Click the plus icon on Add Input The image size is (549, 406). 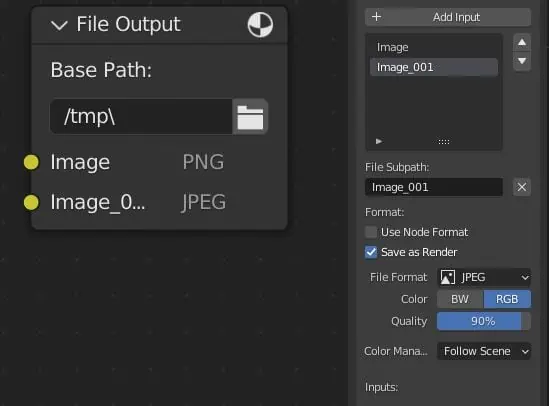click(x=376, y=16)
